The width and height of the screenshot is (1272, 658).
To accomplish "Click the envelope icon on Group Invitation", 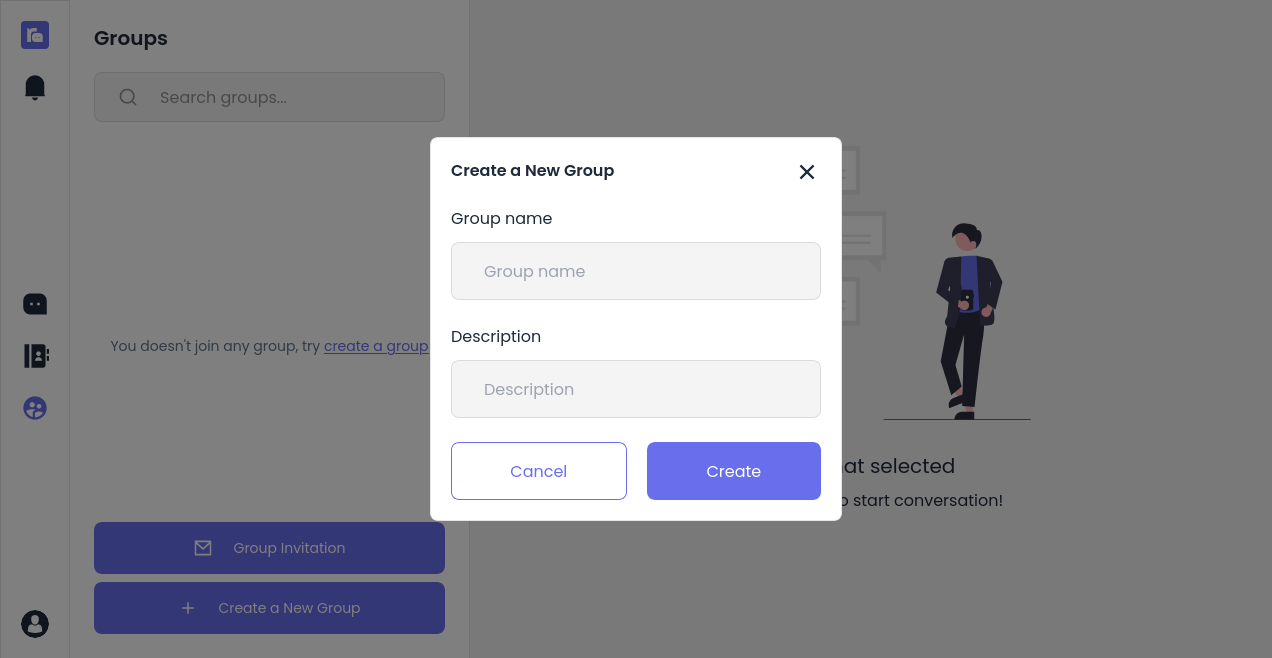I will [203, 548].
